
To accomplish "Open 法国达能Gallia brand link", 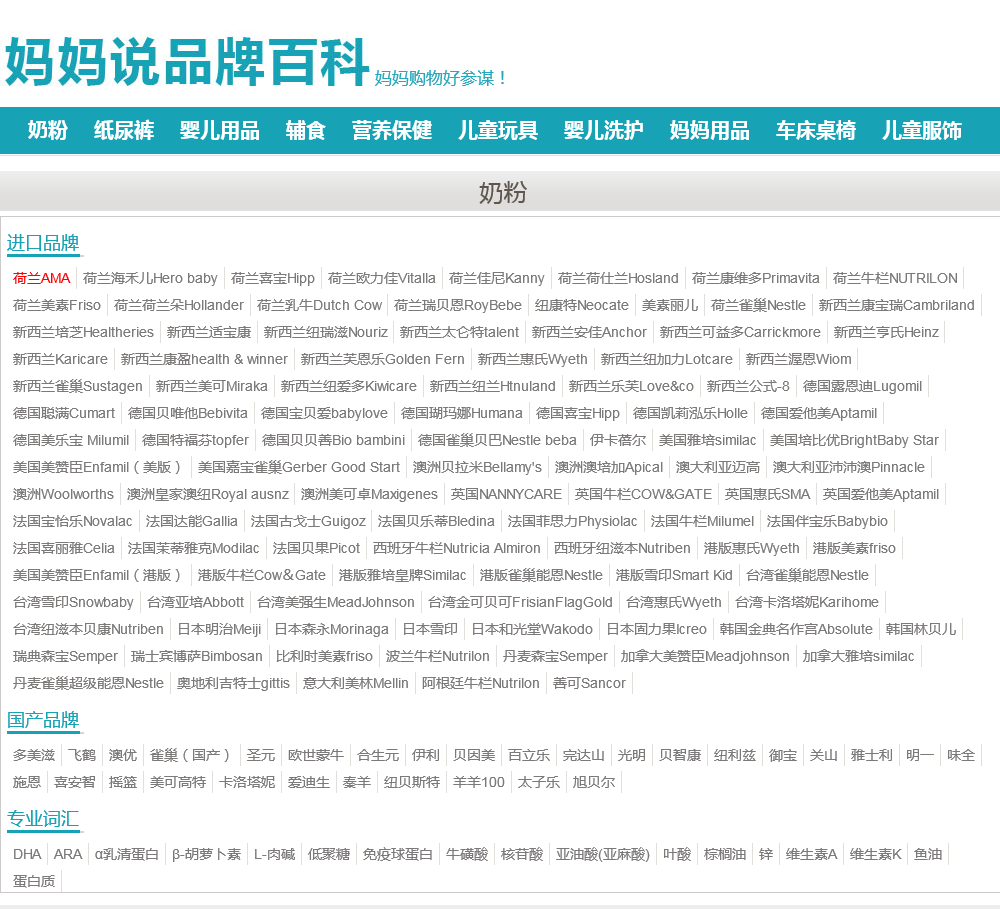I will click(191, 521).
